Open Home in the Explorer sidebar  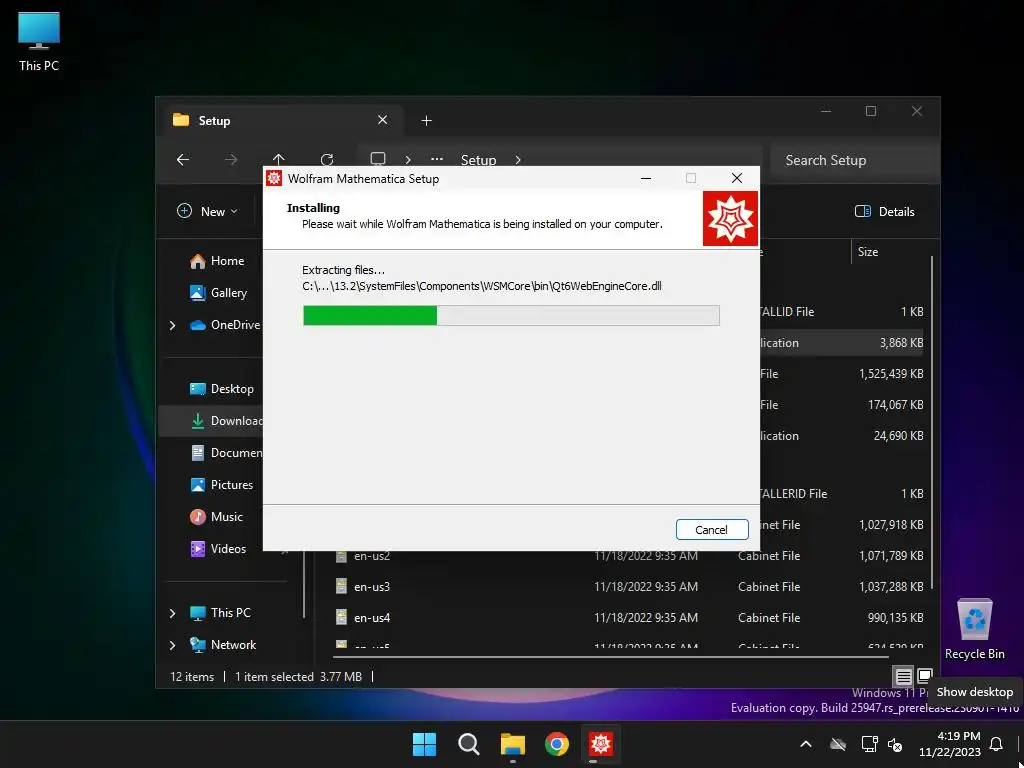point(217,261)
